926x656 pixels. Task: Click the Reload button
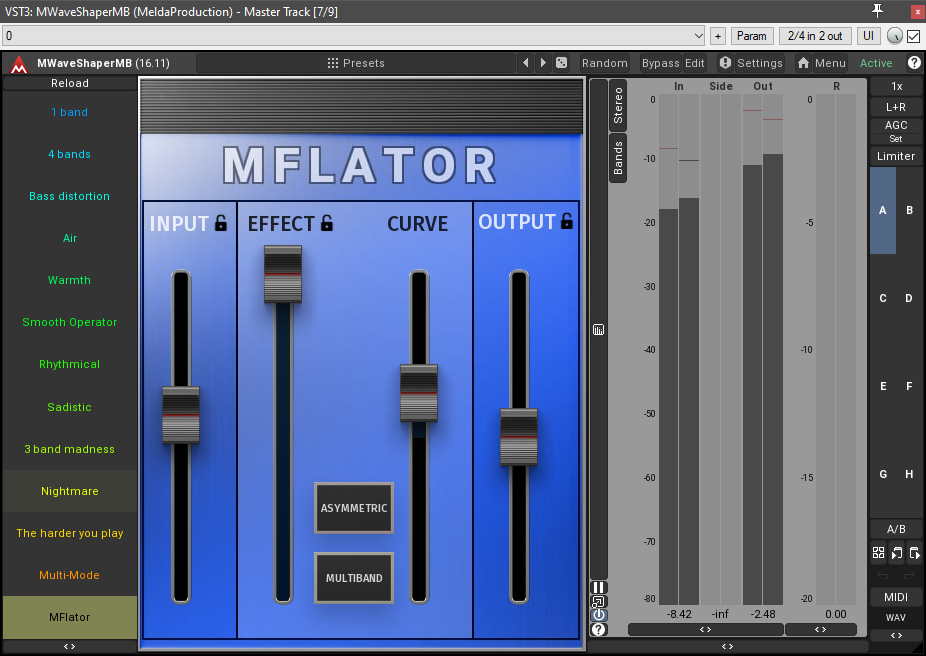click(70, 83)
